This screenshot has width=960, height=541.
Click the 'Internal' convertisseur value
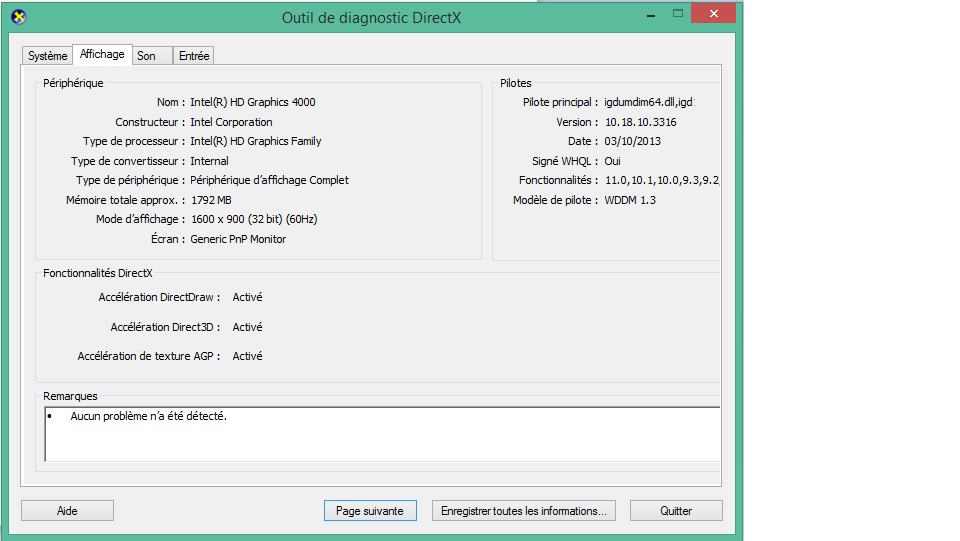coord(209,161)
